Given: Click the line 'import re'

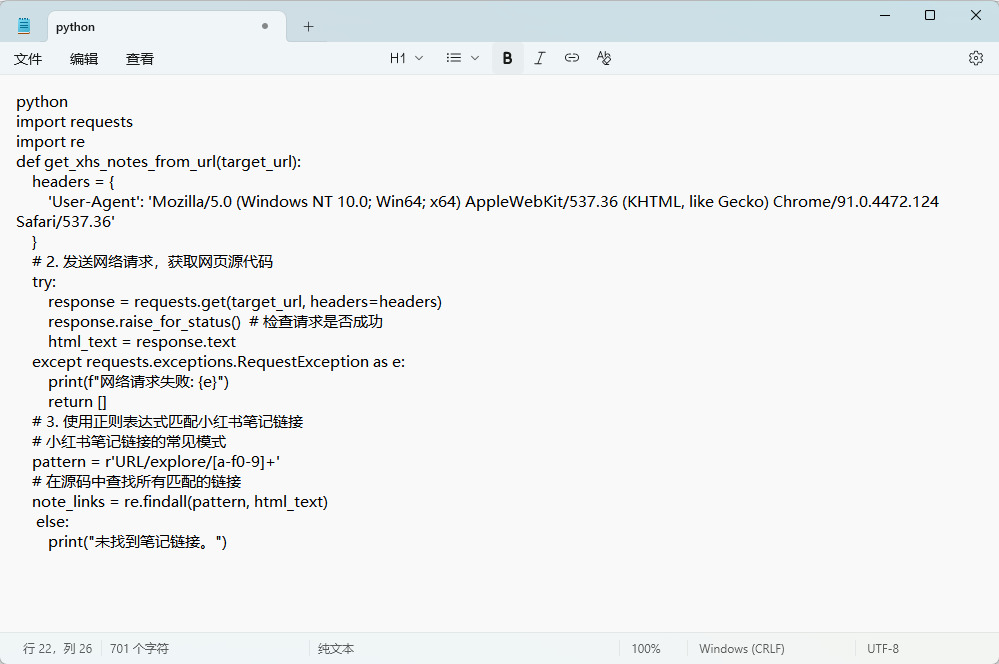Looking at the screenshot, I should (x=50, y=141).
